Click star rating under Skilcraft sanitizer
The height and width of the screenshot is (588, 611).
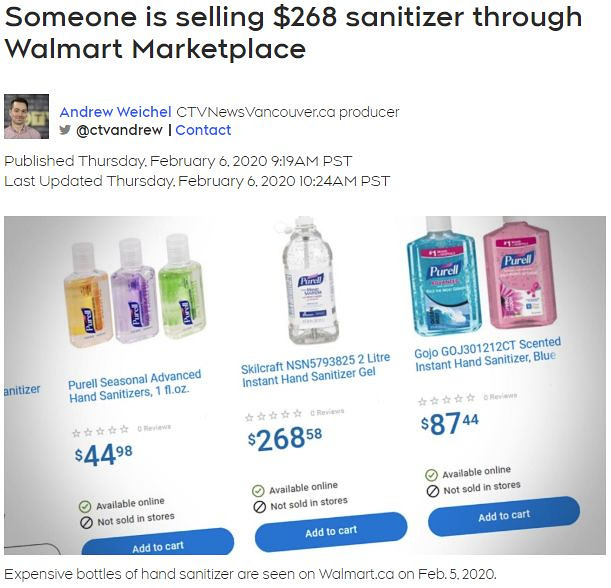[x=274, y=414]
